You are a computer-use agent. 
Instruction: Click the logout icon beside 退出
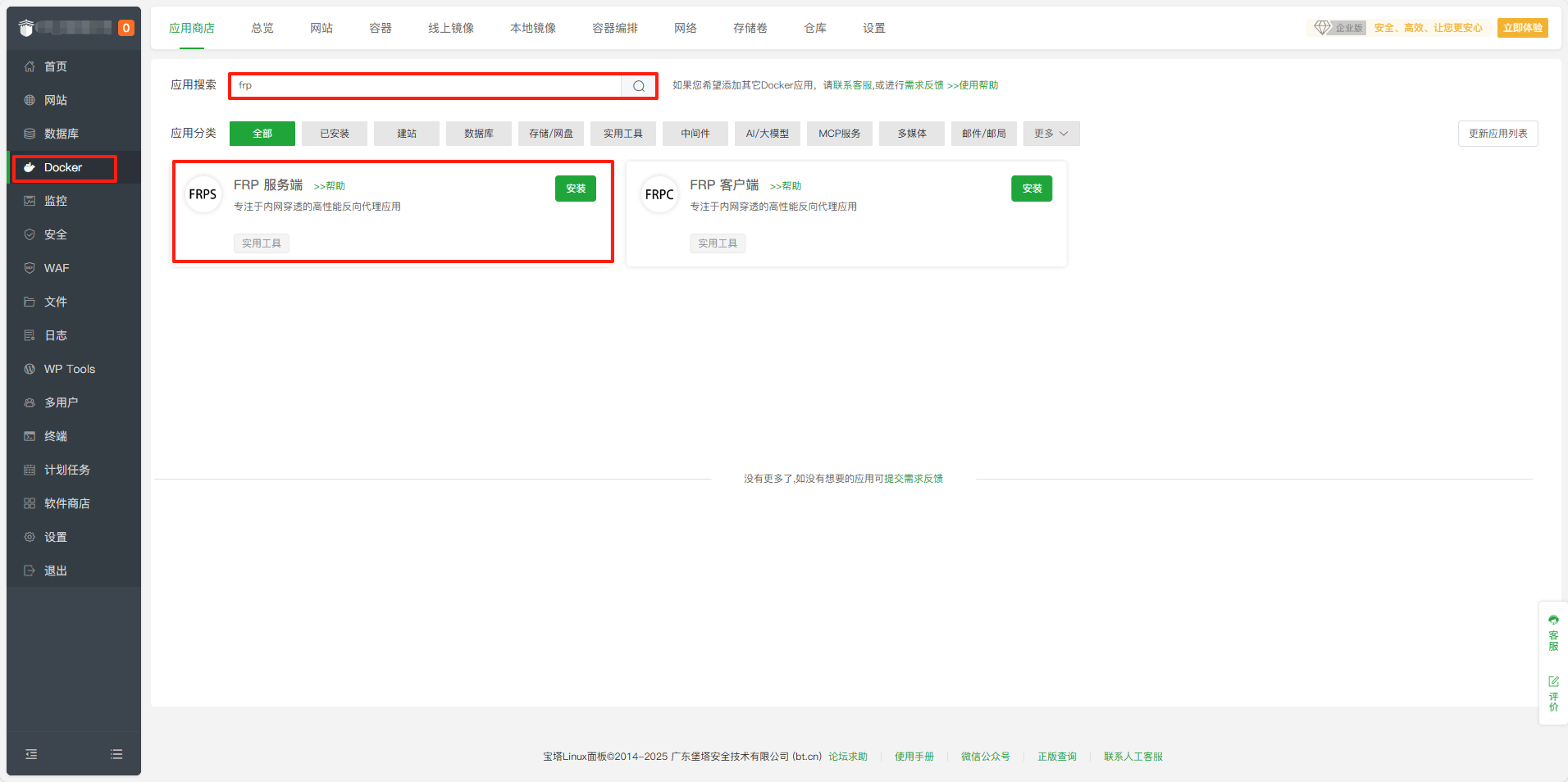[30, 571]
